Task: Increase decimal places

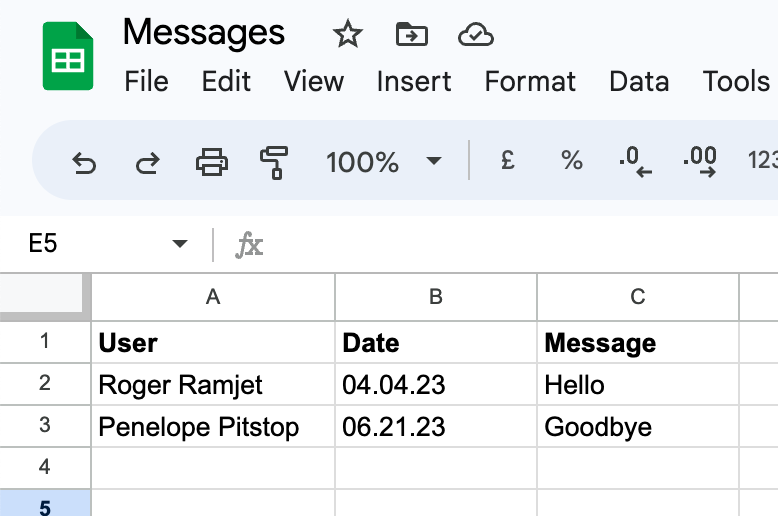Action: (699, 161)
